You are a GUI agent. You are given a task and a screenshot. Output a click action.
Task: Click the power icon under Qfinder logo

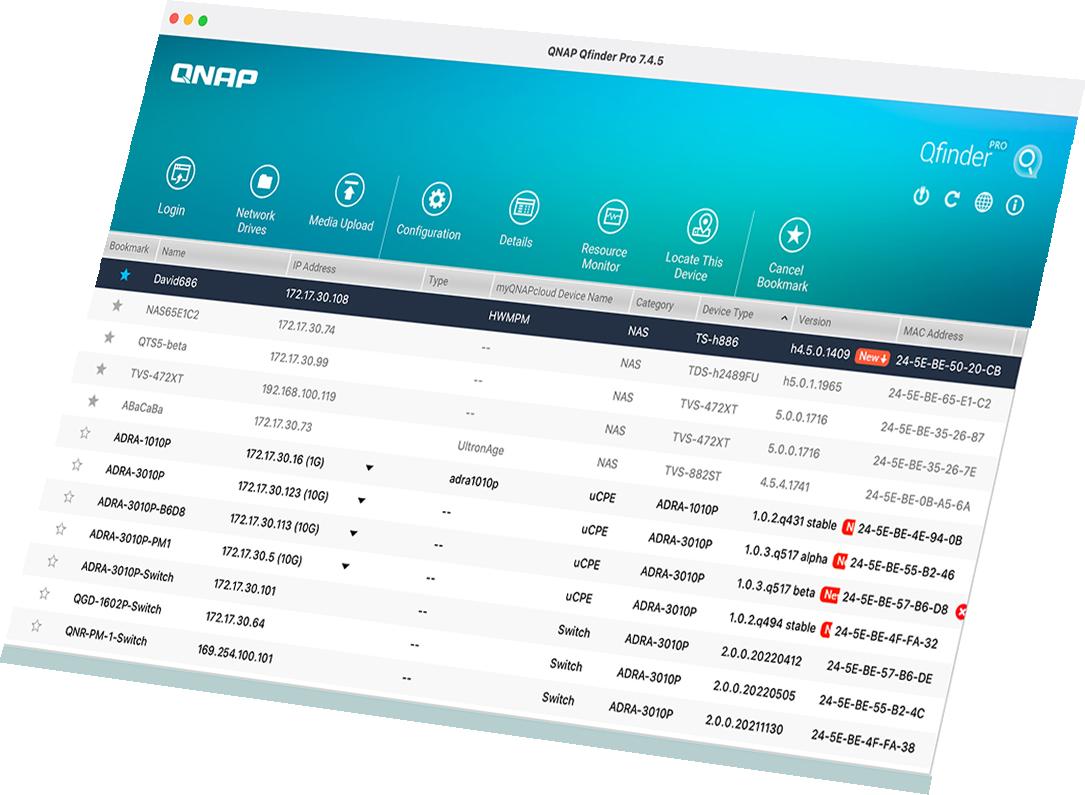(x=921, y=196)
